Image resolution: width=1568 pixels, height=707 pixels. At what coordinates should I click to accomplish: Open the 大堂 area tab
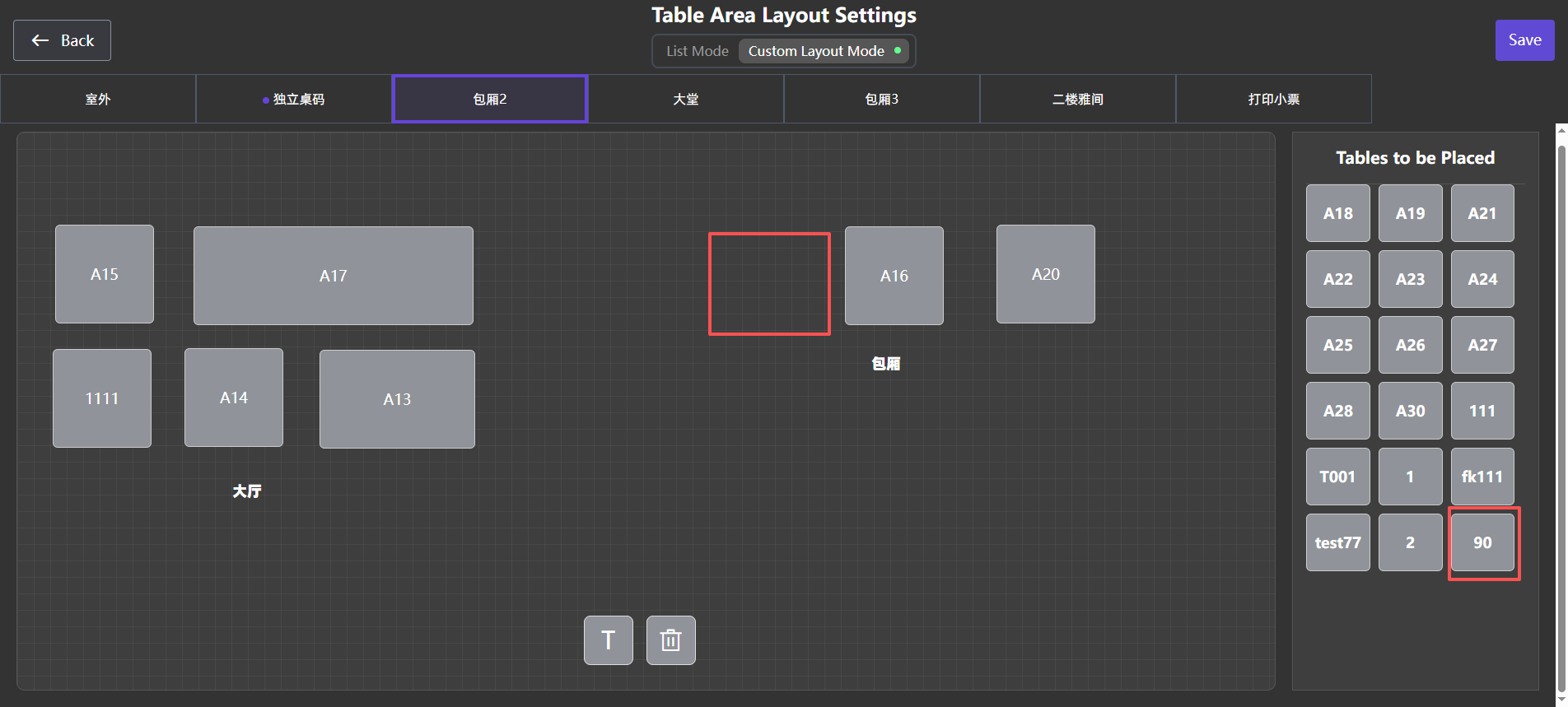(685, 99)
